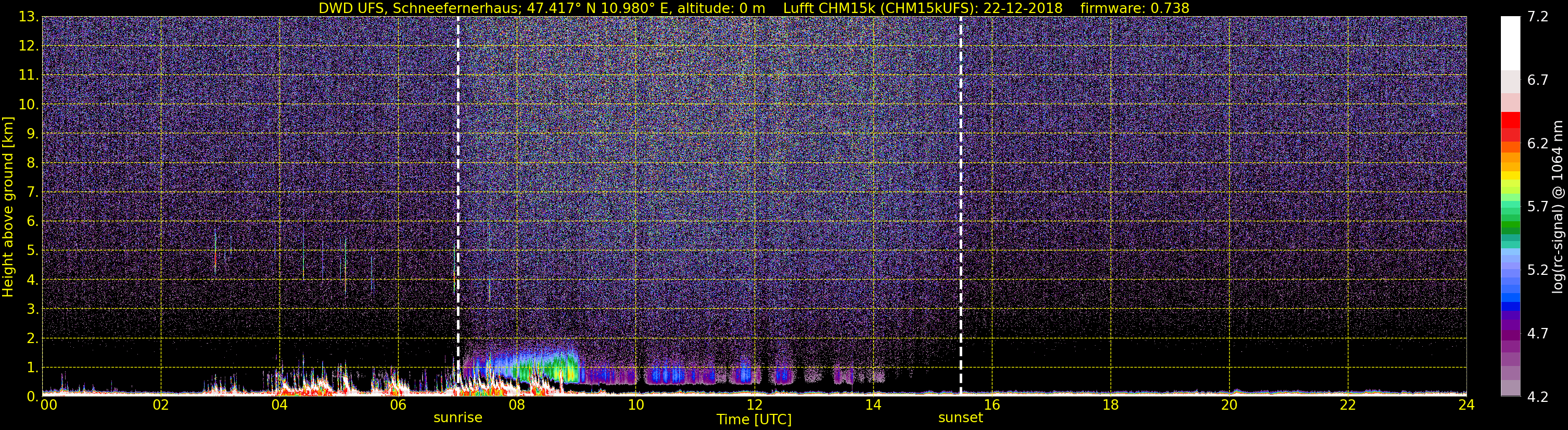Click the '12' time tick label
Image resolution: width=1568 pixels, height=430 pixels.
[754, 405]
